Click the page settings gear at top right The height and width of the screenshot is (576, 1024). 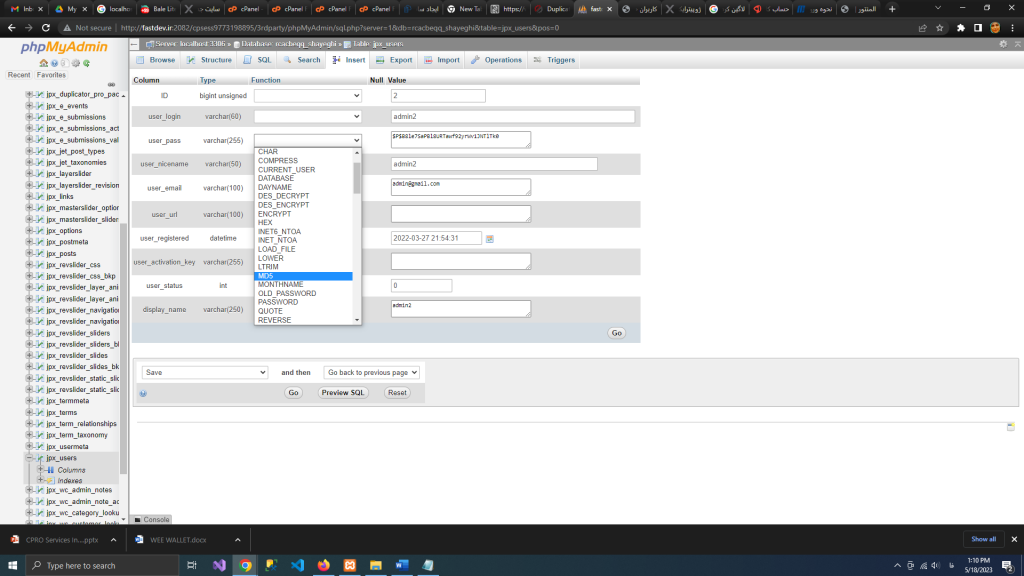coord(1004,44)
